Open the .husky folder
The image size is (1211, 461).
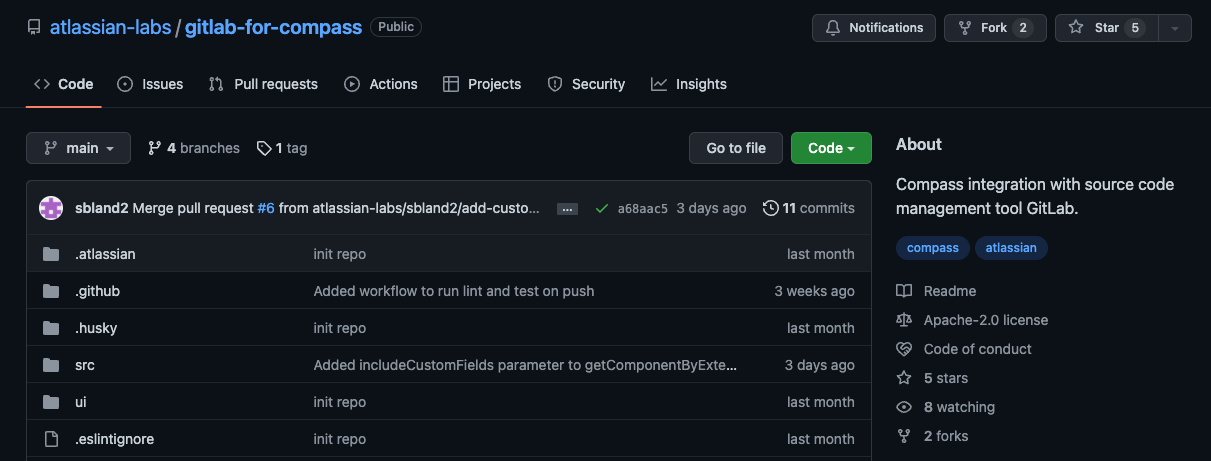pyautogui.click(x=96, y=328)
